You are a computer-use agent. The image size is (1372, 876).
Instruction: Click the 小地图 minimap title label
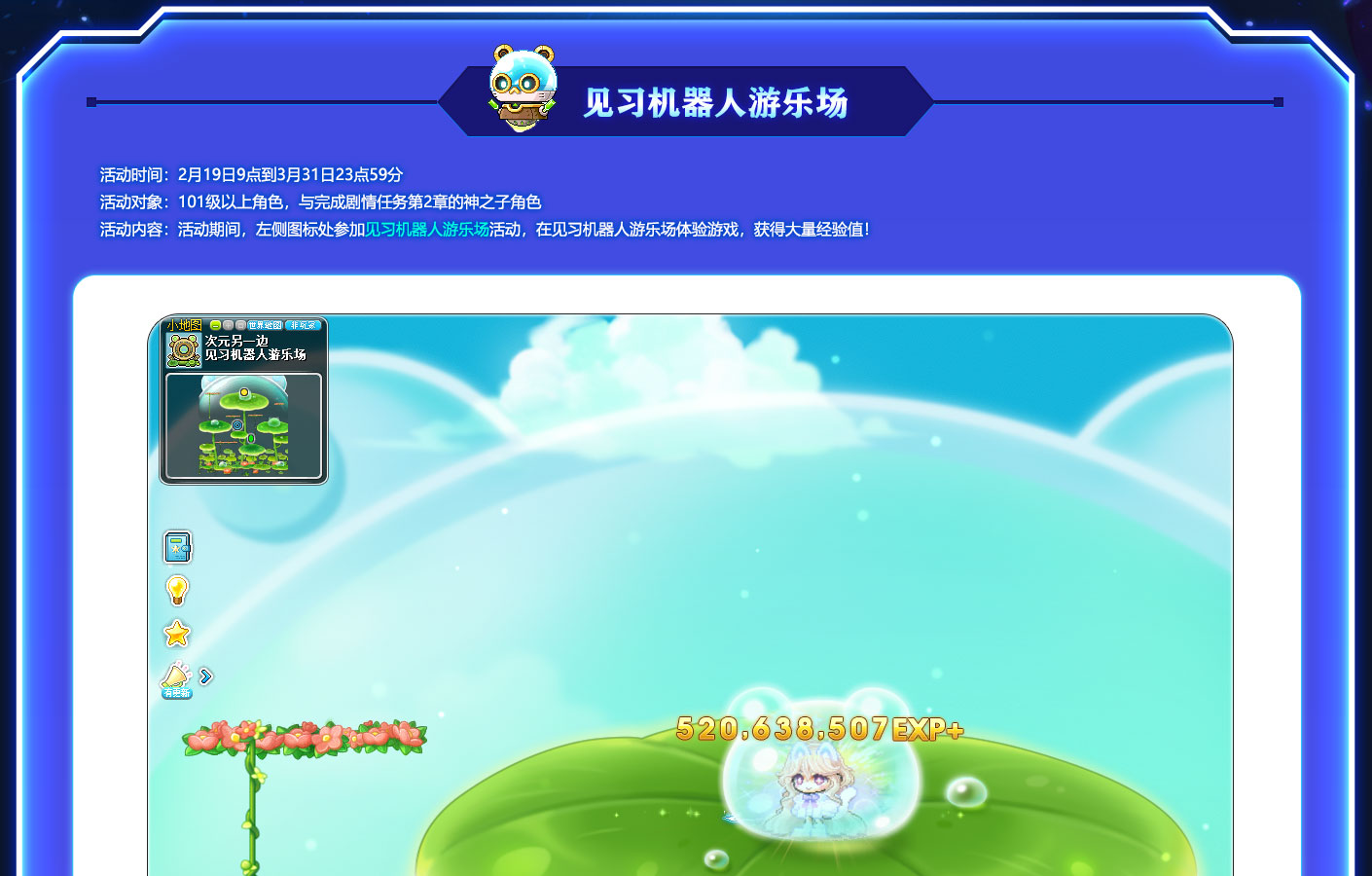point(184,325)
